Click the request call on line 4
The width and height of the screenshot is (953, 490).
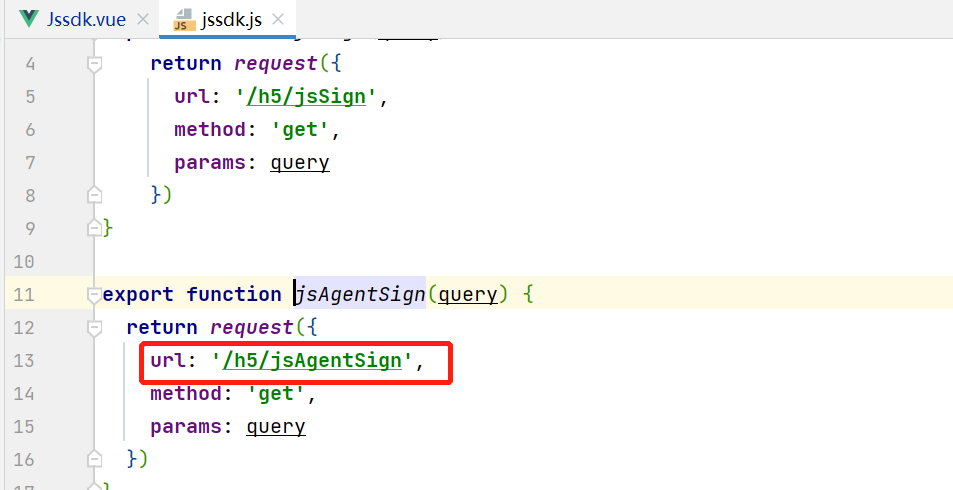click(276, 64)
